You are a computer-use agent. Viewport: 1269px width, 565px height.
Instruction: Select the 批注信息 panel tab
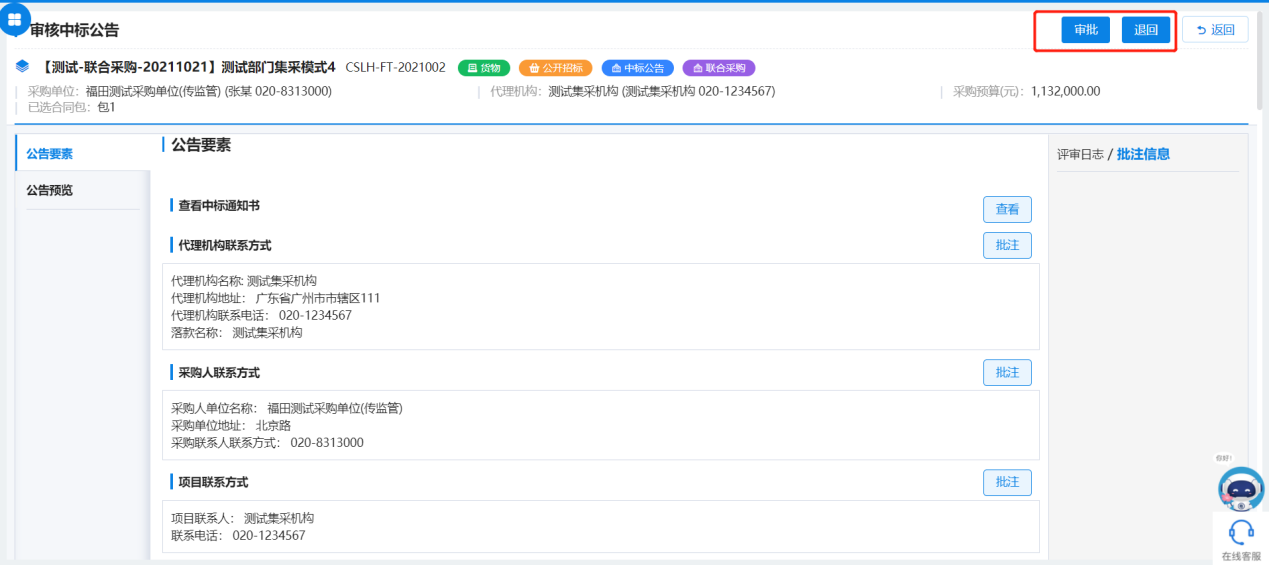(x=1143, y=154)
